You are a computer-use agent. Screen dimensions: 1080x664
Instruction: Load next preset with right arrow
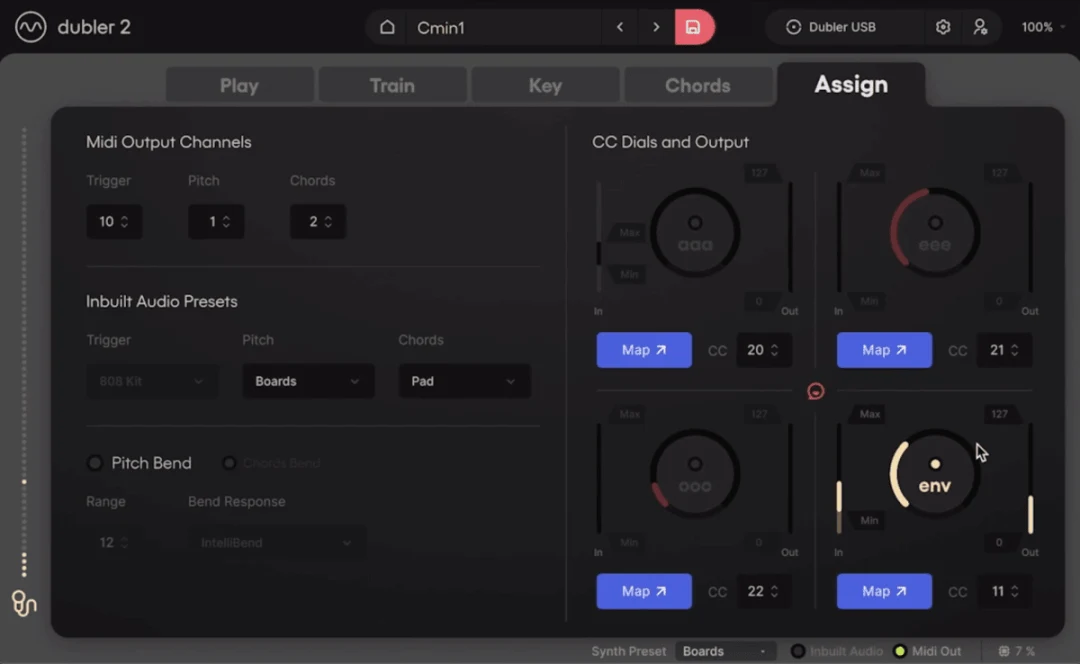click(x=656, y=28)
